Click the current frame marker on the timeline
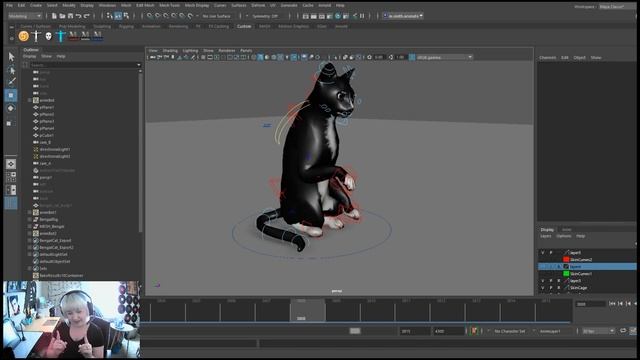640x360 pixels. coord(307,311)
